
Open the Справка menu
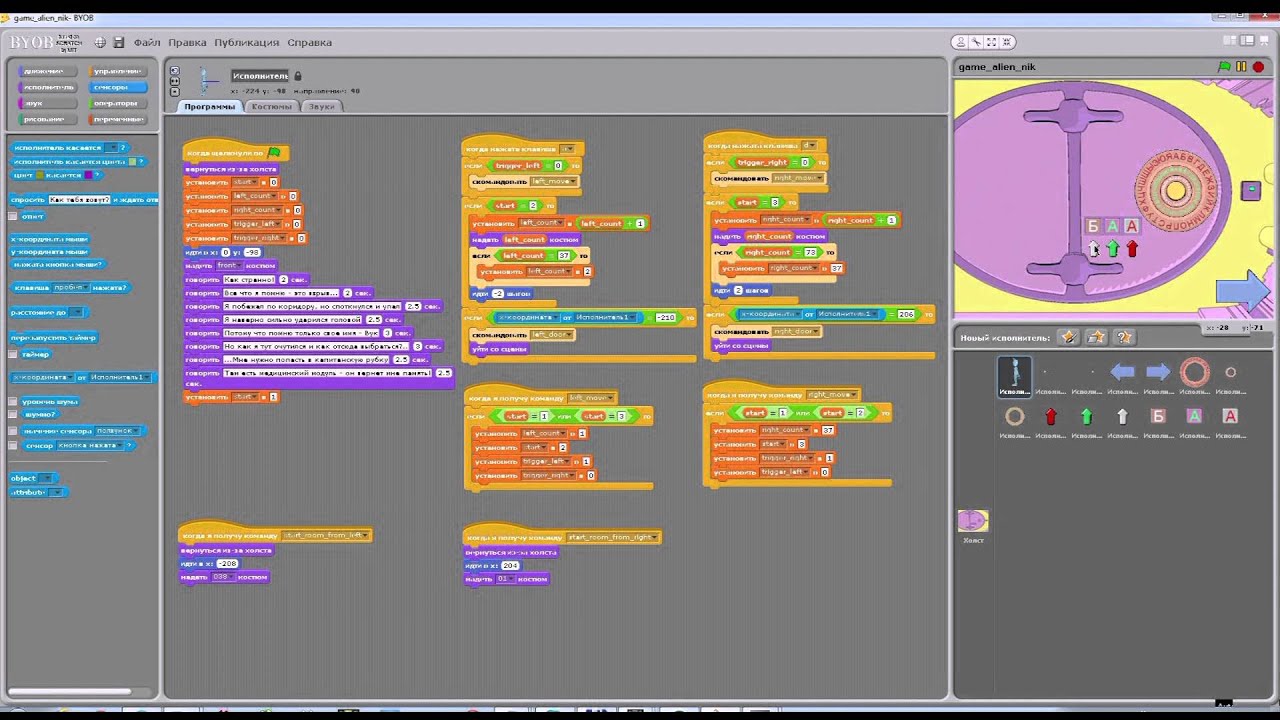click(309, 42)
